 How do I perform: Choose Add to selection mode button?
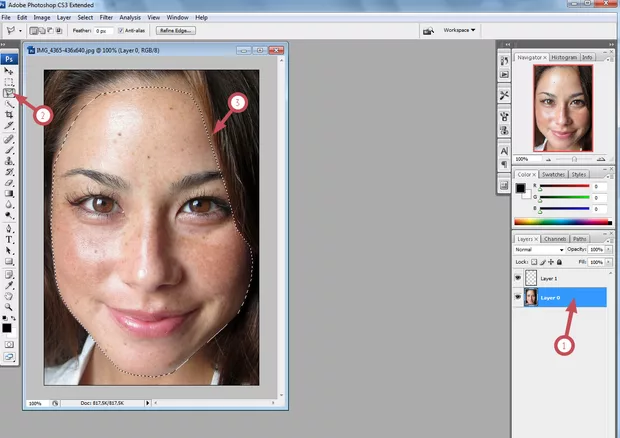[42, 30]
